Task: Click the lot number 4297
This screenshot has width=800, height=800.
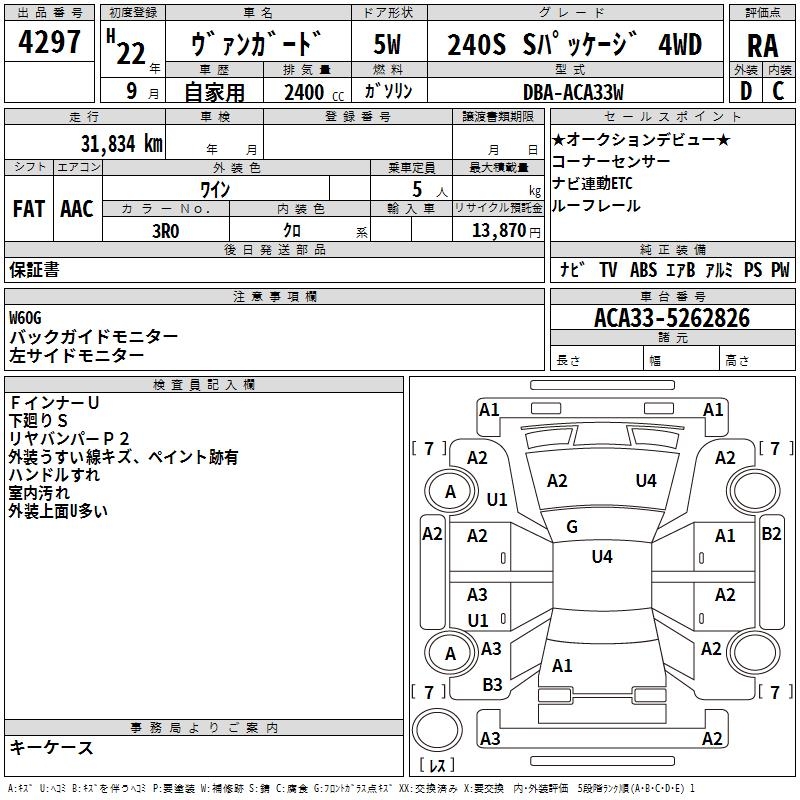Action: coord(49,42)
